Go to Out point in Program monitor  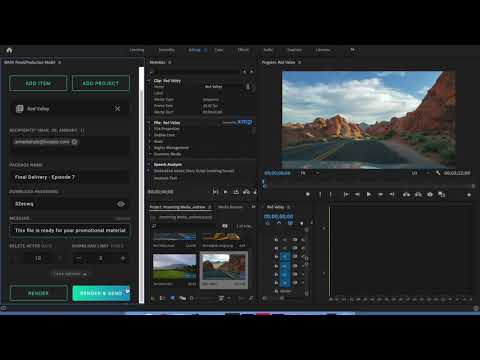(392, 194)
